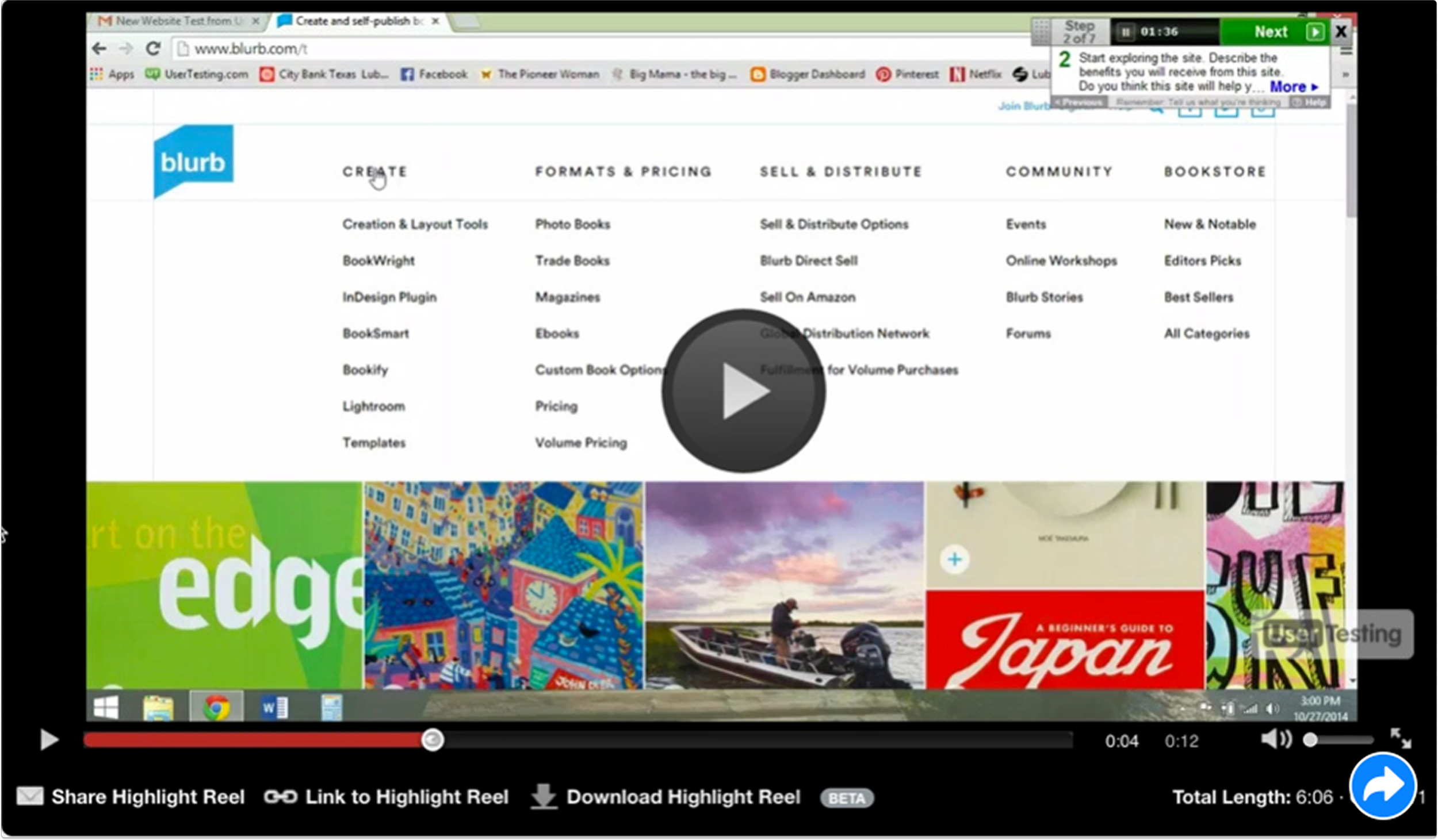Click the envelope Share Highlight Reel icon
Screen dimensions: 1438x840
(30, 797)
